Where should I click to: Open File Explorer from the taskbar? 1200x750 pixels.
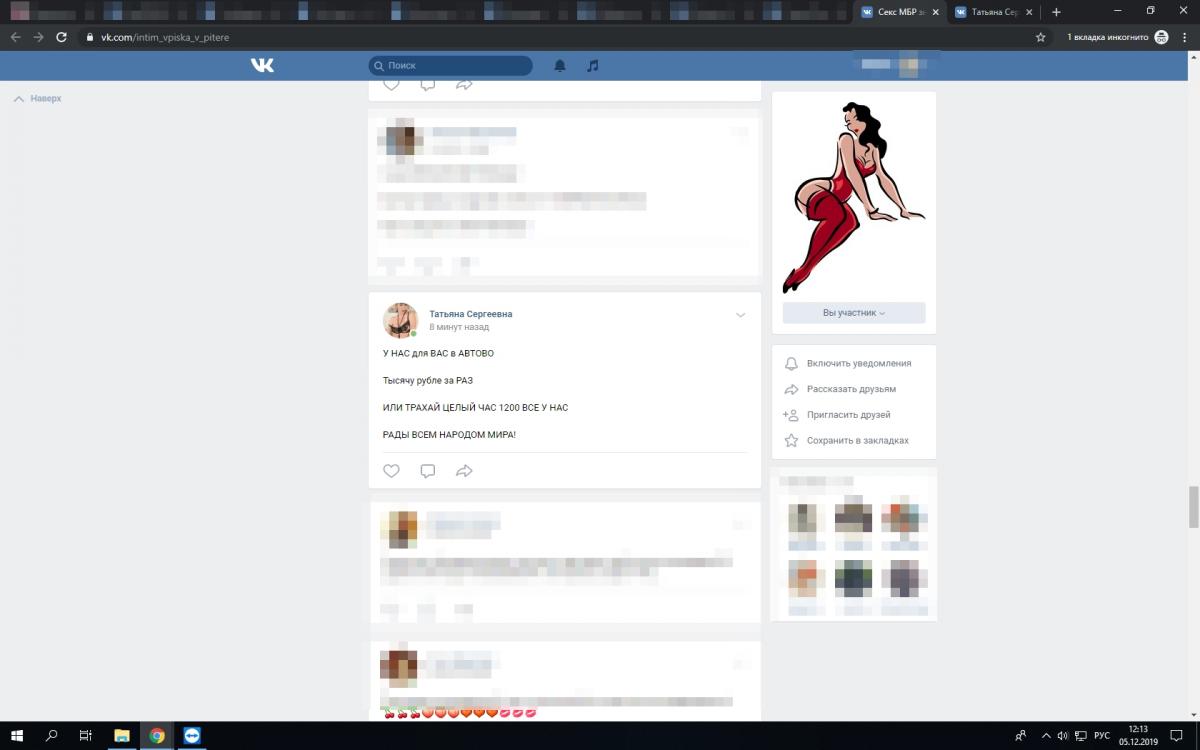(x=121, y=735)
